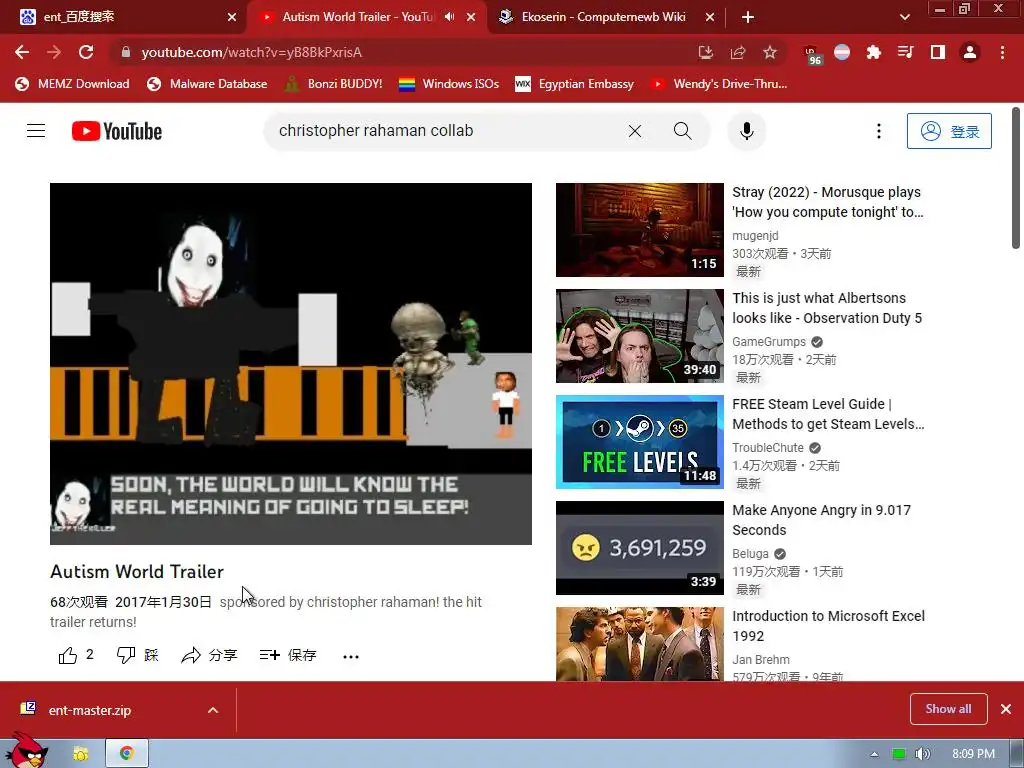Click the share page icon in address bar
1024x768 pixels.
coord(738,52)
